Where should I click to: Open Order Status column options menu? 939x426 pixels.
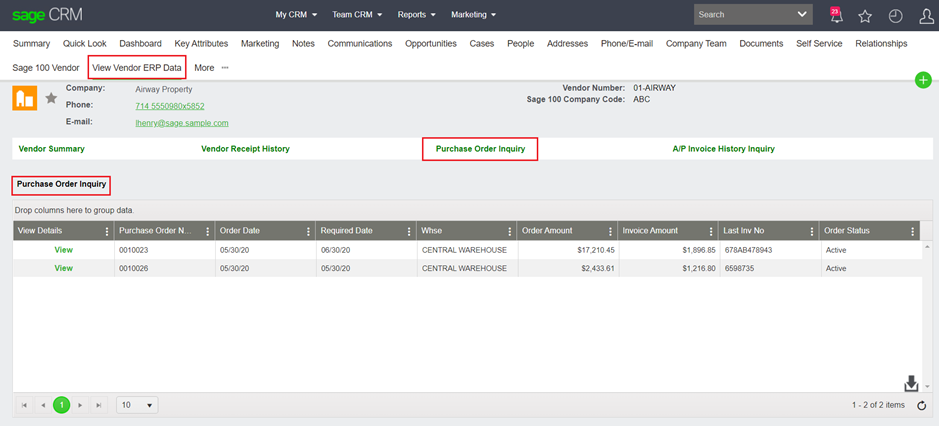pos(913,231)
